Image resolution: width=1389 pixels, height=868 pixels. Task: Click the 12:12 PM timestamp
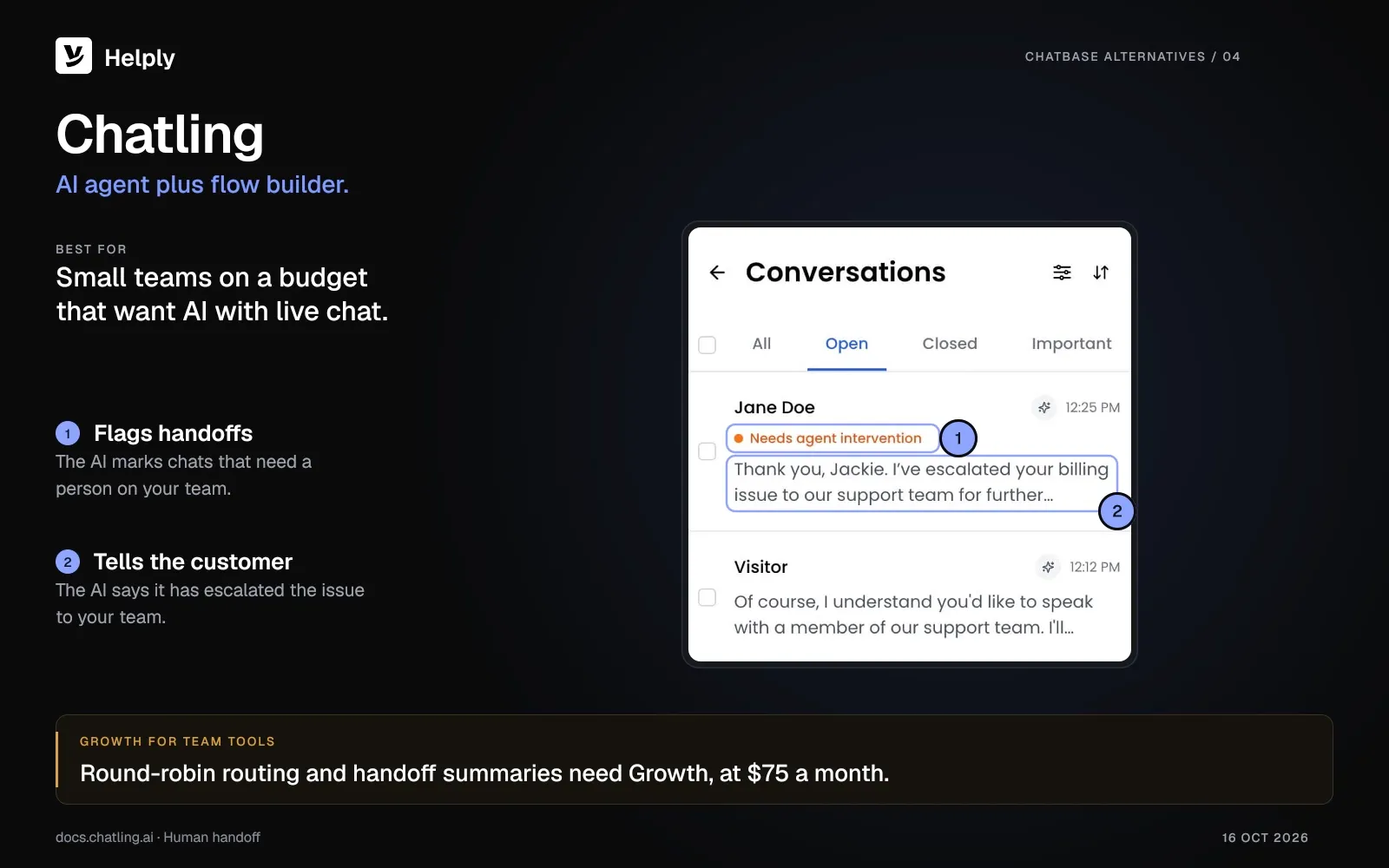click(x=1095, y=567)
